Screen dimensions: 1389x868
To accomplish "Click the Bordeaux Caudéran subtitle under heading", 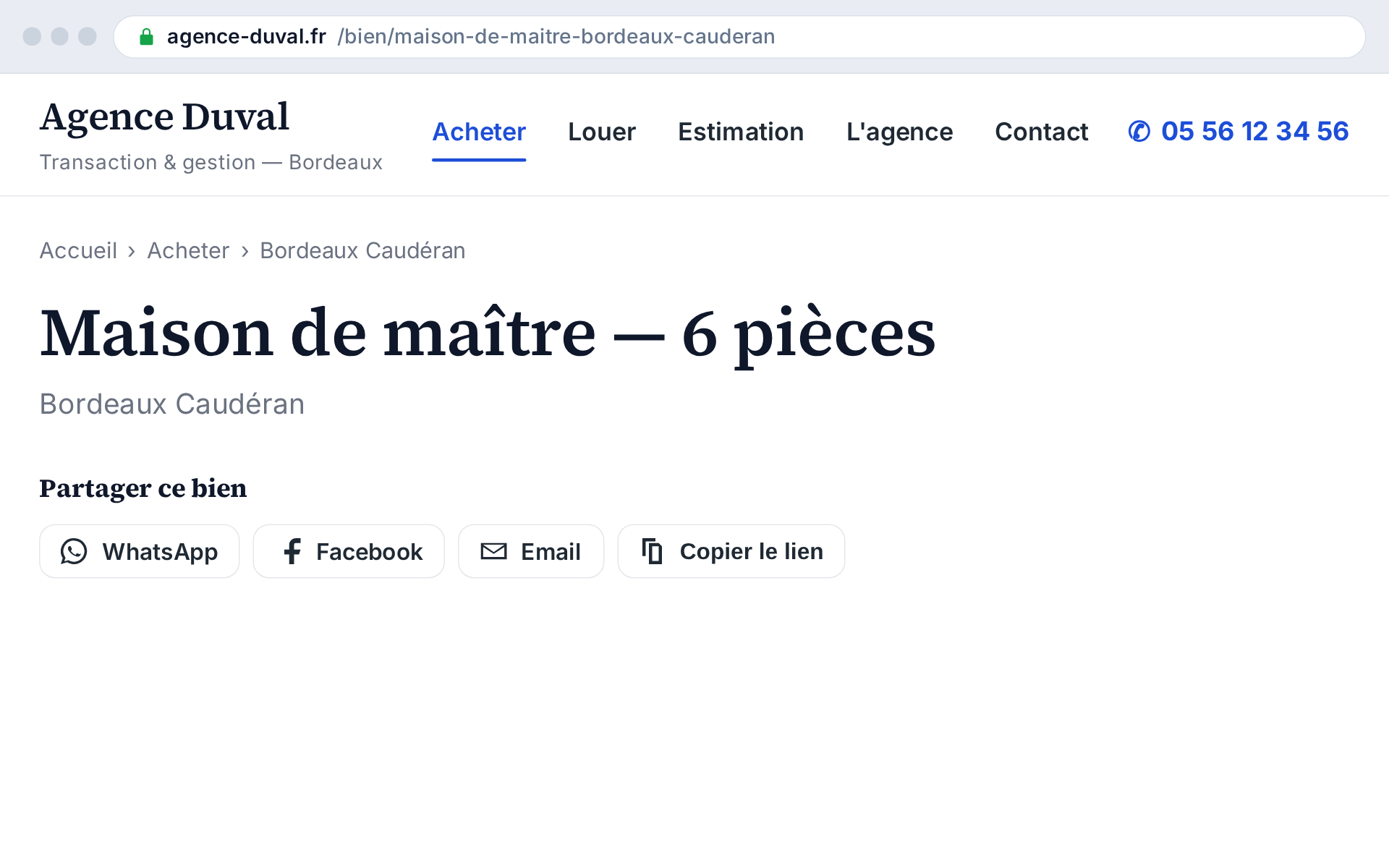I will pyautogui.click(x=172, y=404).
